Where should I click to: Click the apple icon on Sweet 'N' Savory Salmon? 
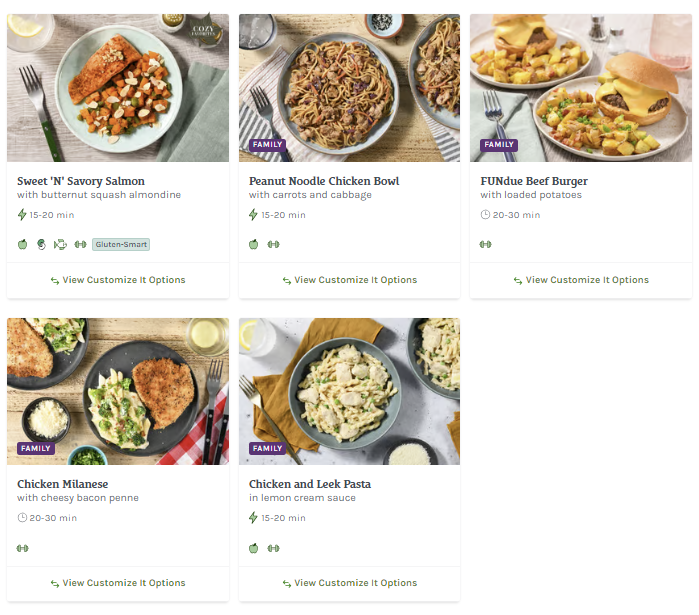pos(22,244)
